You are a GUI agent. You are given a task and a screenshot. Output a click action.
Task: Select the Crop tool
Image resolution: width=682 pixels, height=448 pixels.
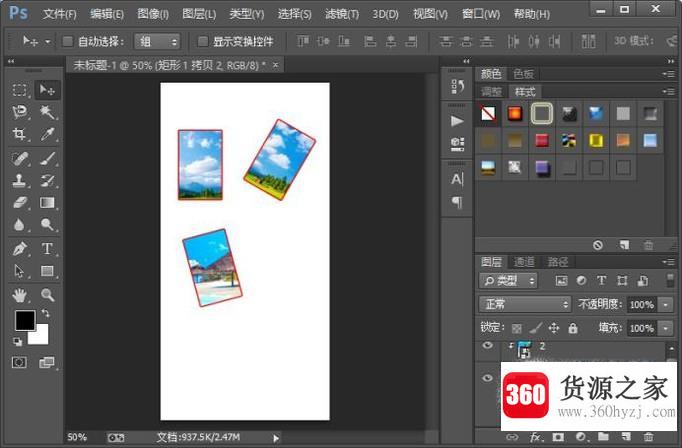tap(19, 134)
